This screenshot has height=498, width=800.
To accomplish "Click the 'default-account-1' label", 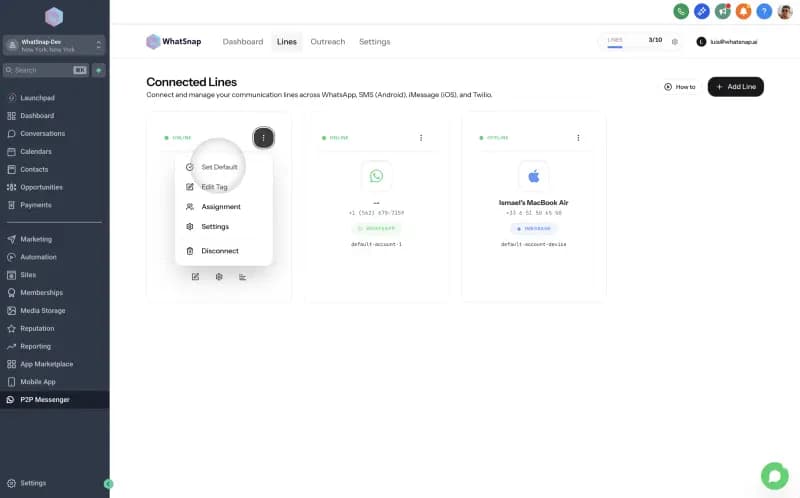I will [376, 244].
